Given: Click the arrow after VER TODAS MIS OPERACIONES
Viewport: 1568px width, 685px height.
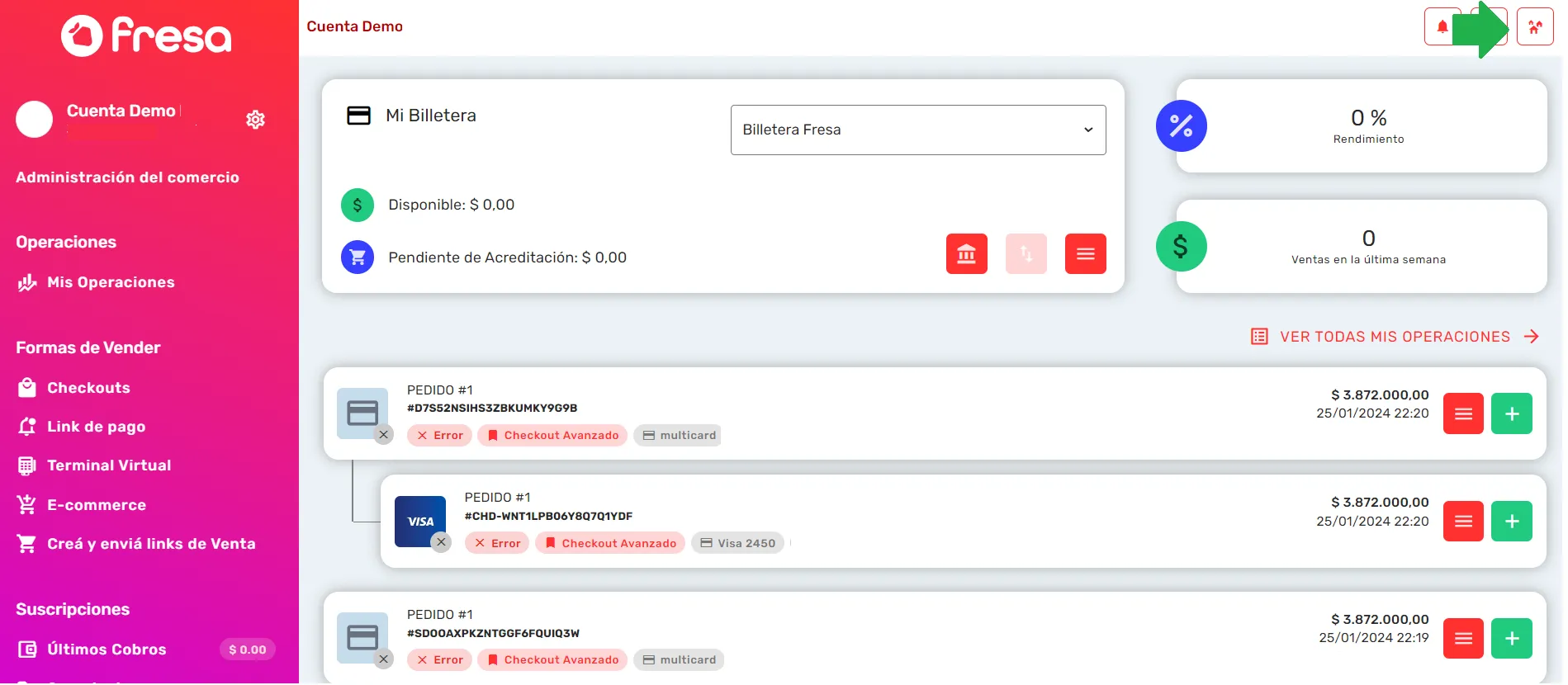Looking at the screenshot, I should [x=1532, y=337].
